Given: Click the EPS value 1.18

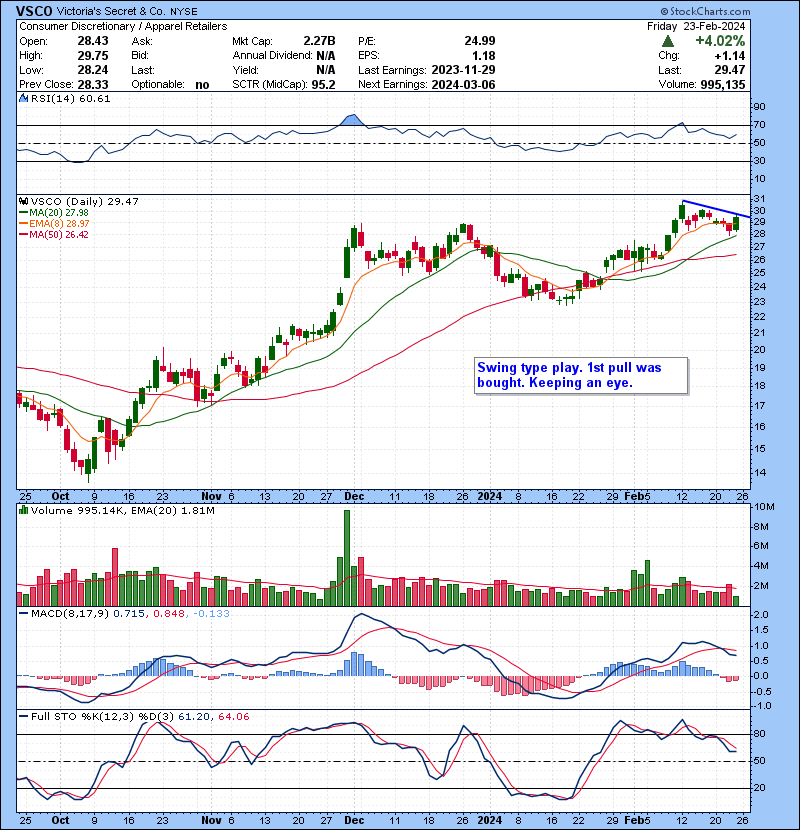Looking at the screenshot, I should pos(484,56).
